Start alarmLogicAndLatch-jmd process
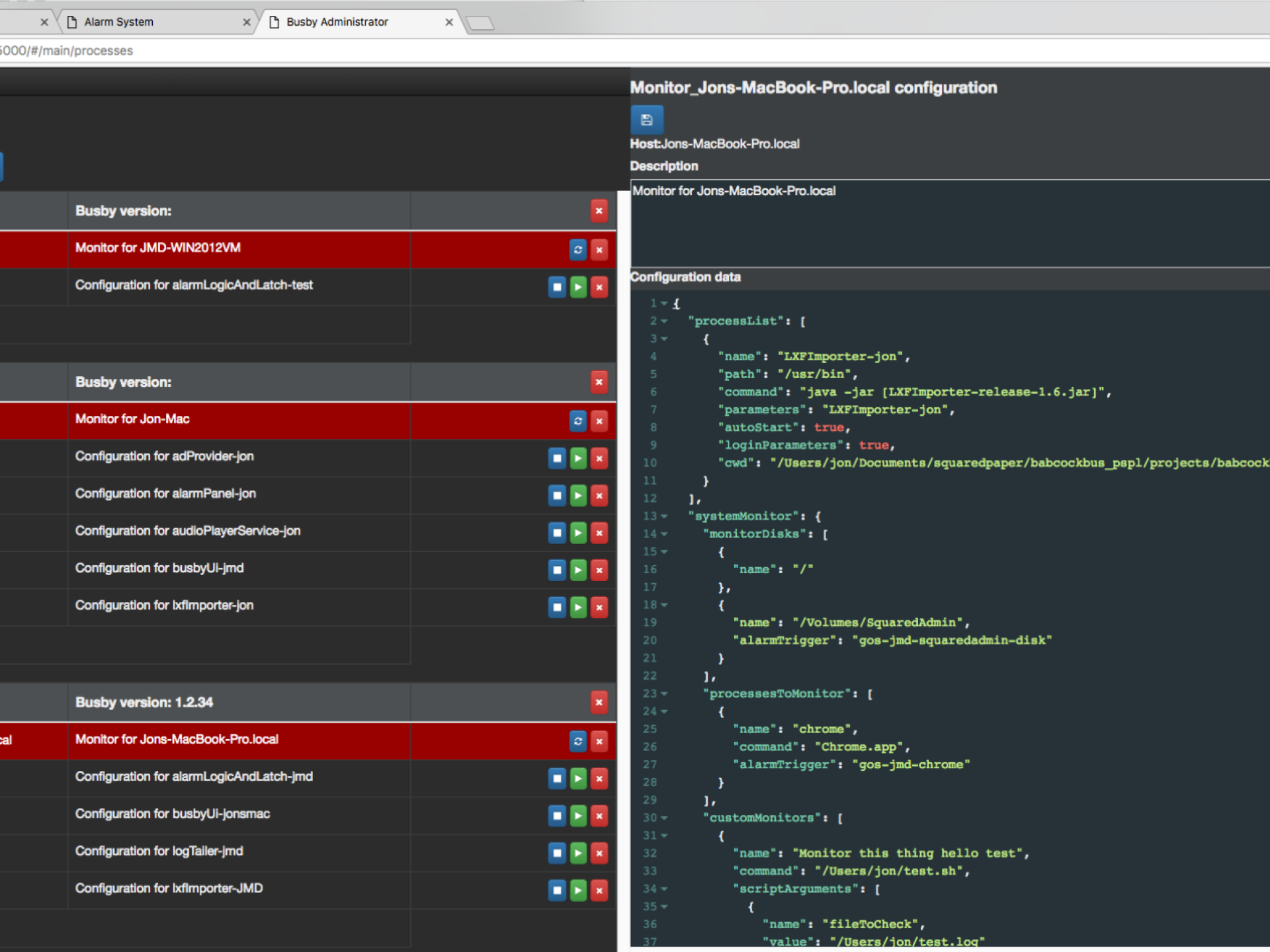This screenshot has height=952, width=1270. coord(578,779)
